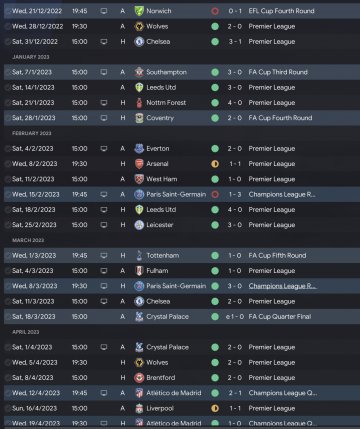Click the Norwich club badge icon
This screenshot has width=360, height=429.
[139, 11]
